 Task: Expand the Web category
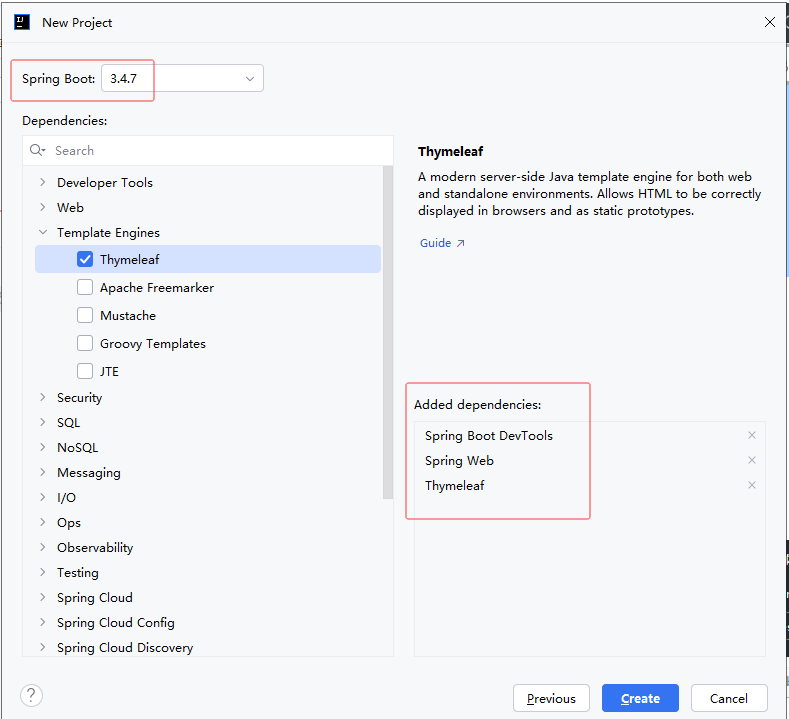click(43, 207)
